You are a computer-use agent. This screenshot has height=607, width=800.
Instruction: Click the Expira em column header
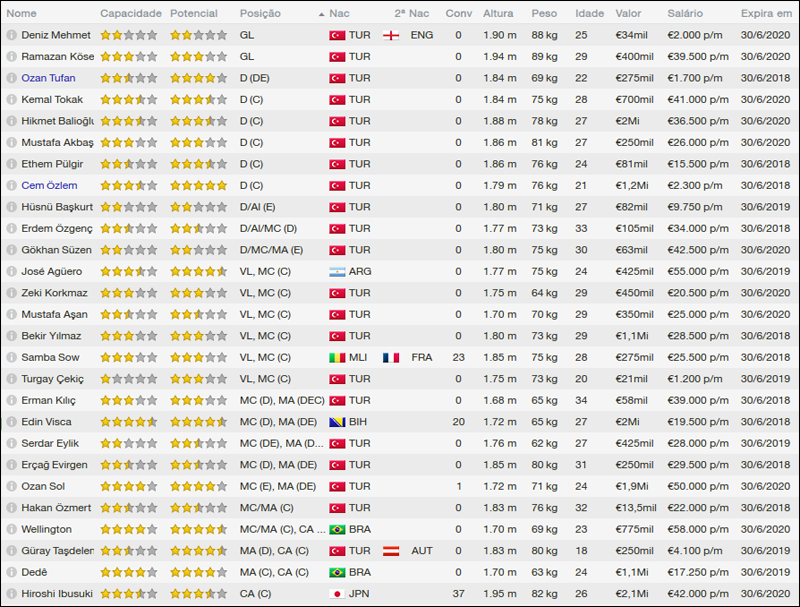pos(767,14)
